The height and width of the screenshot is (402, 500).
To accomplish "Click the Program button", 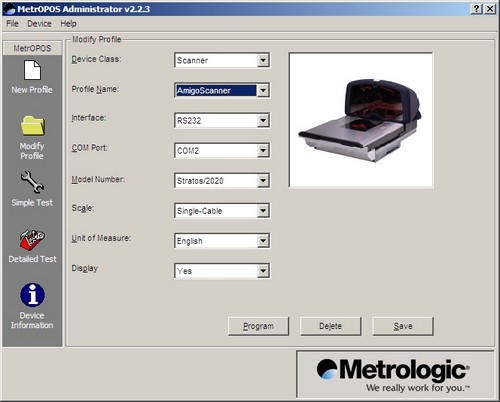I will point(258,326).
